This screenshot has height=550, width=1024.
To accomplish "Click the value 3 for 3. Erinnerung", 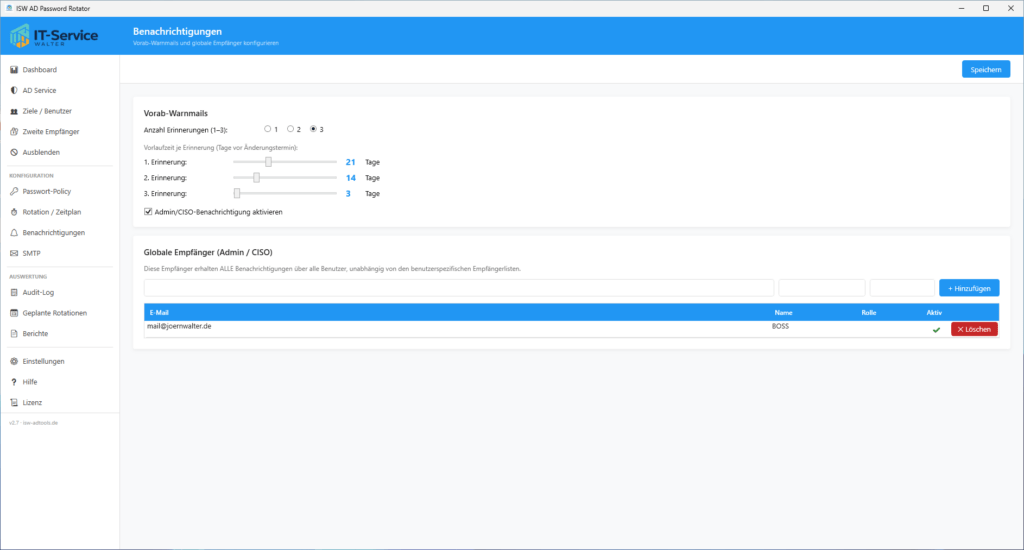I will click(x=348, y=193).
